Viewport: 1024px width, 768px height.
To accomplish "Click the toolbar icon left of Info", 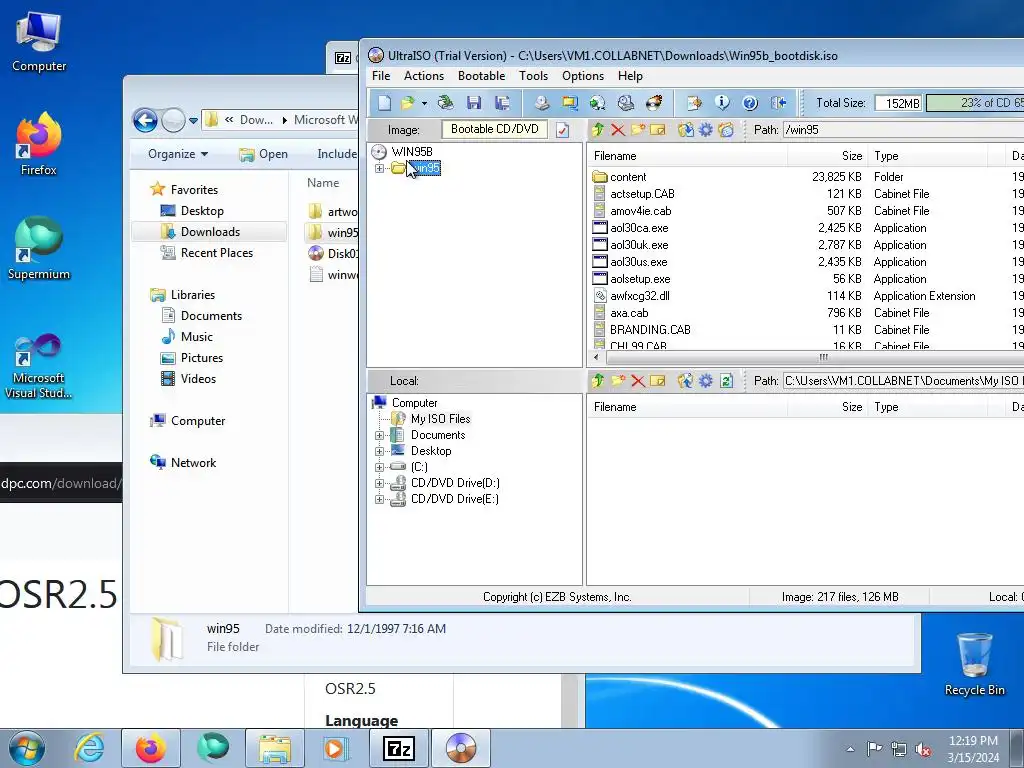I will tap(694, 103).
